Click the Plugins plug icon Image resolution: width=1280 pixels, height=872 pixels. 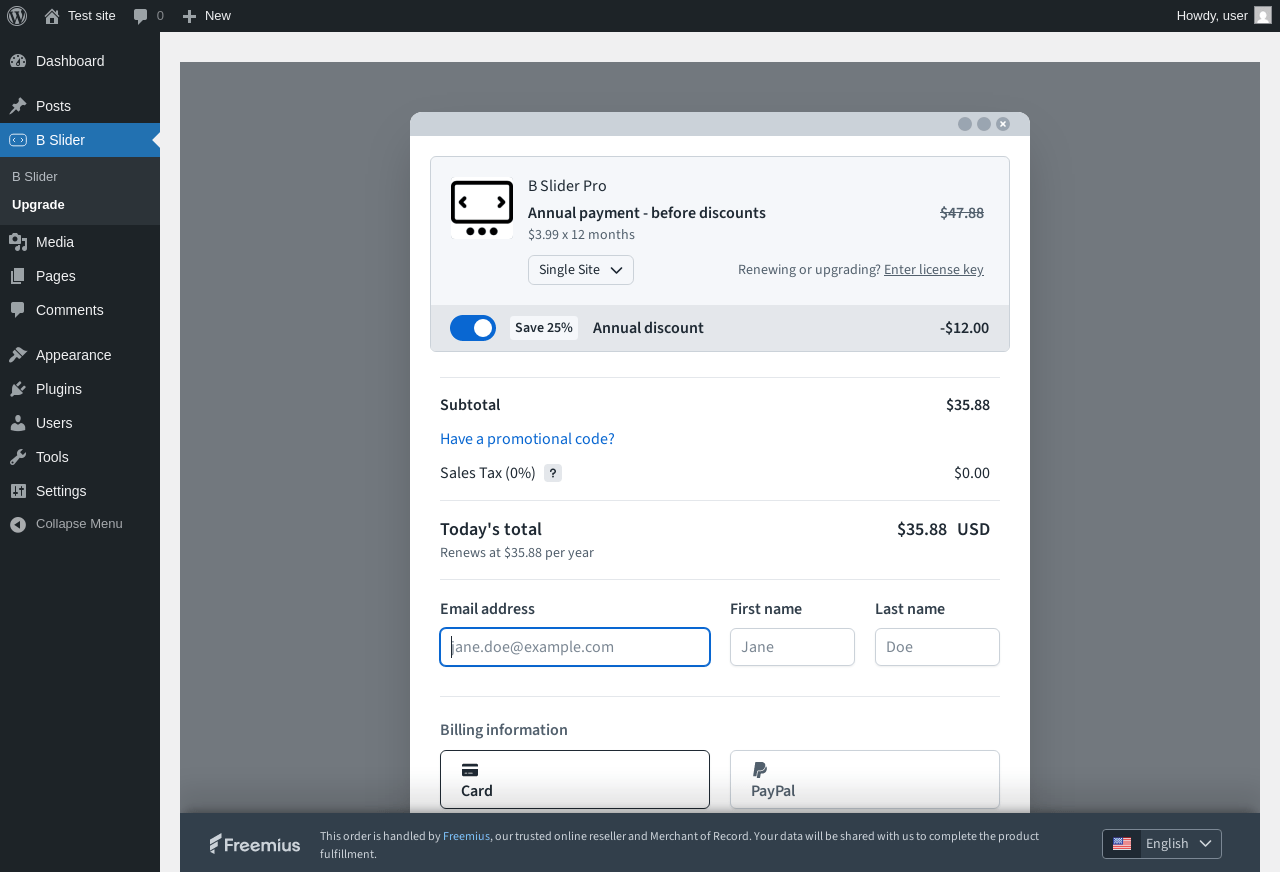point(18,389)
